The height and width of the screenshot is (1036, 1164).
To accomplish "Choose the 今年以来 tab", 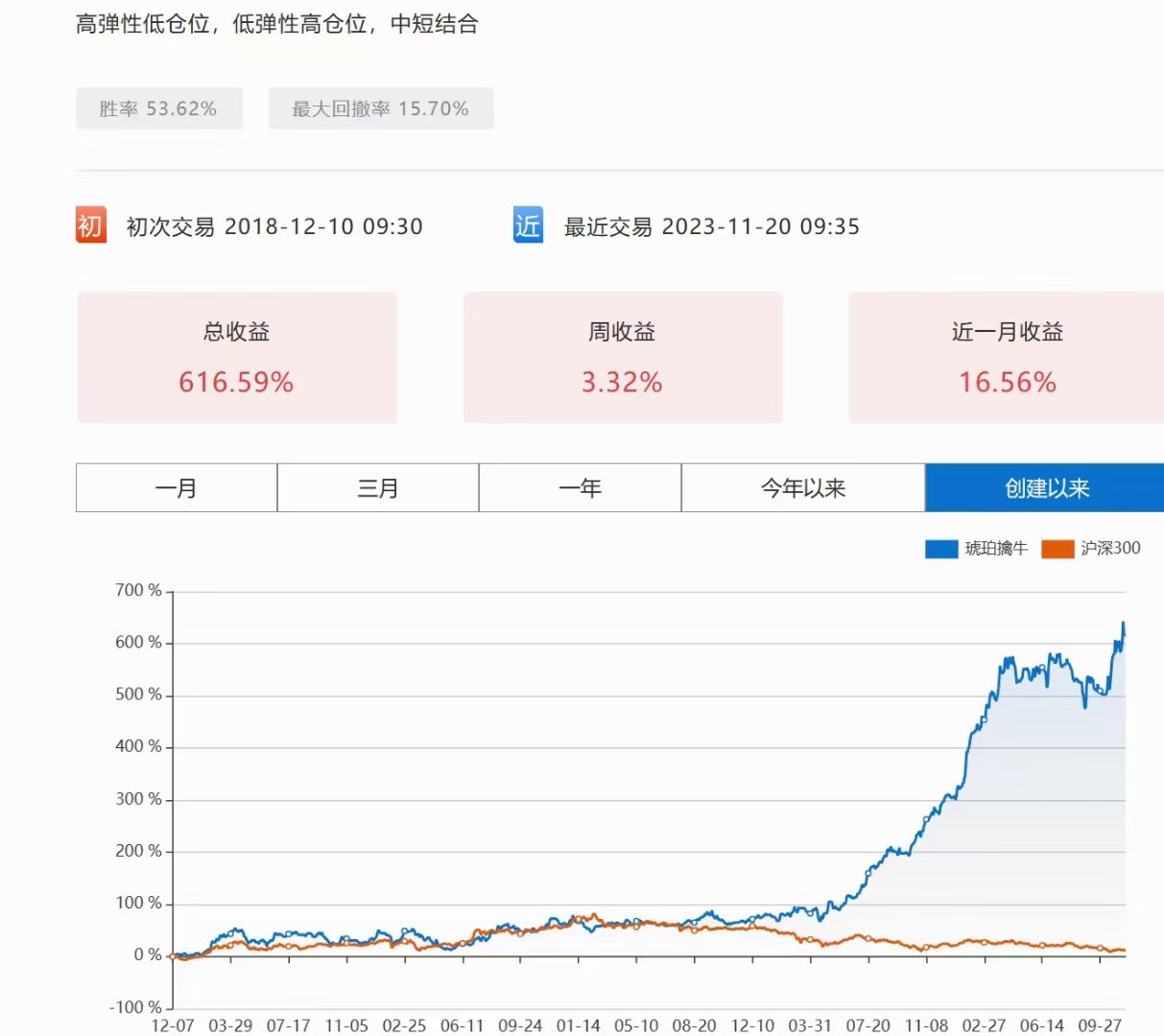I will [803, 488].
